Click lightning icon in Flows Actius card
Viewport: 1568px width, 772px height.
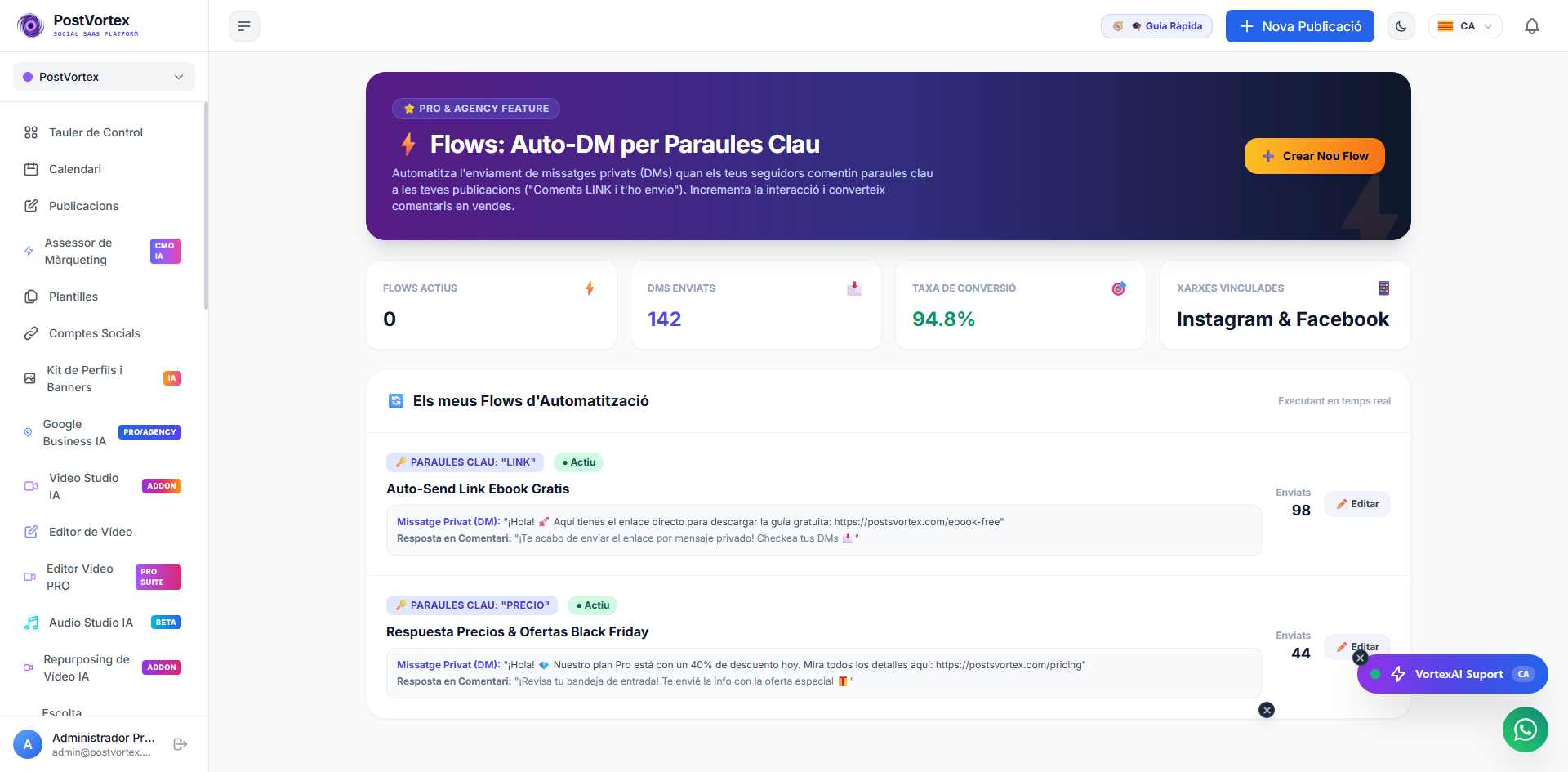click(590, 288)
